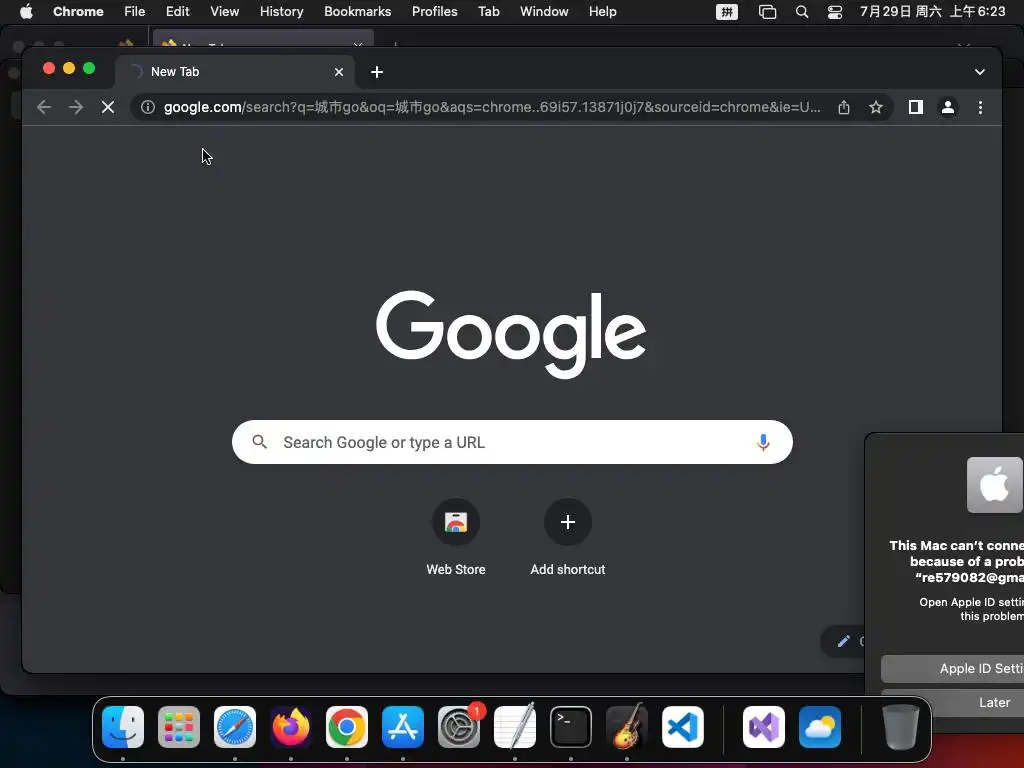The width and height of the screenshot is (1024, 768).
Task: Open Spotlight search in menu bar
Action: pyautogui.click(x=802, y=12)
